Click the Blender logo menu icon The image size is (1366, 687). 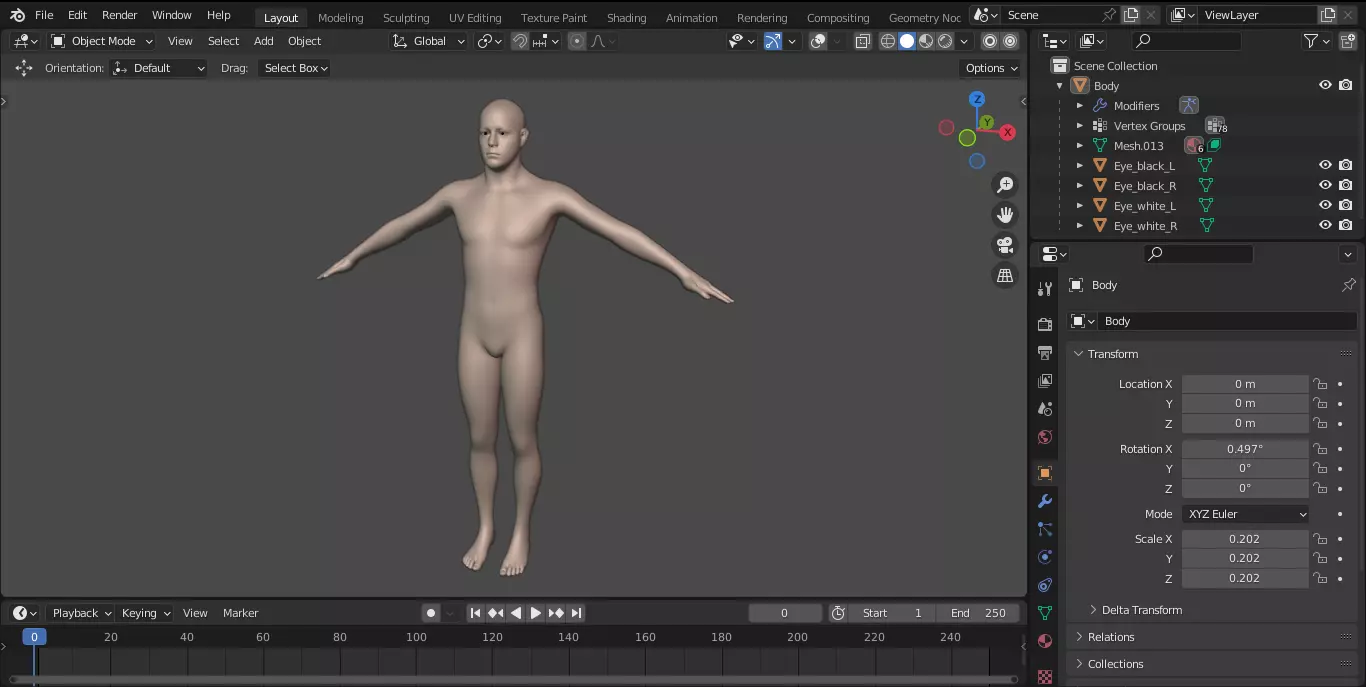[17, 15]
